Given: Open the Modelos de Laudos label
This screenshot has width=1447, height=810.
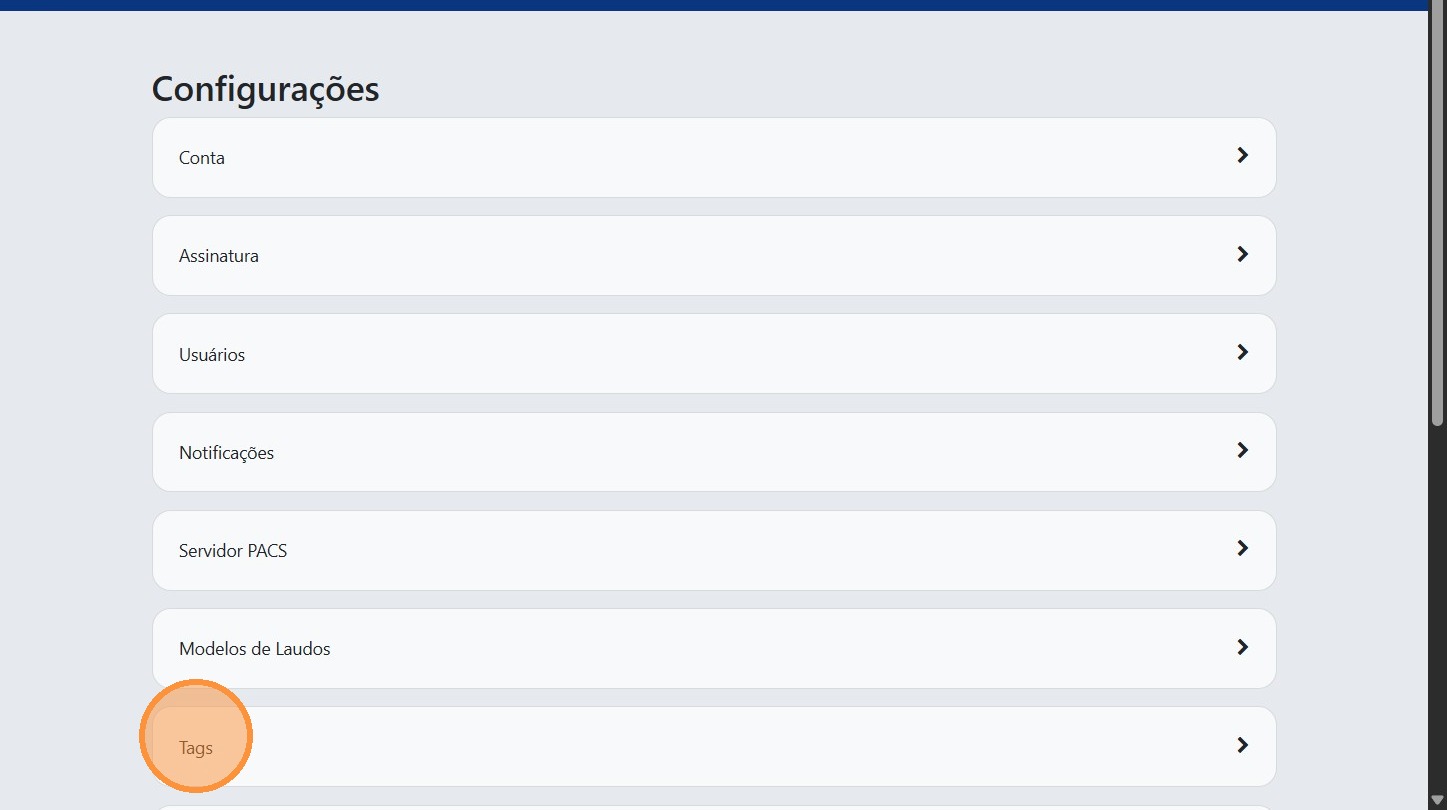Looking at the screenshot, I should (255, 649).
